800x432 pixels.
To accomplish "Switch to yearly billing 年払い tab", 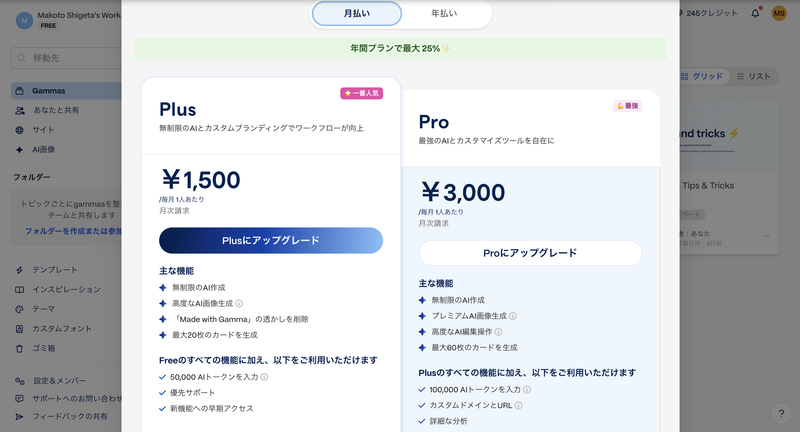I will tap(444, 13).
